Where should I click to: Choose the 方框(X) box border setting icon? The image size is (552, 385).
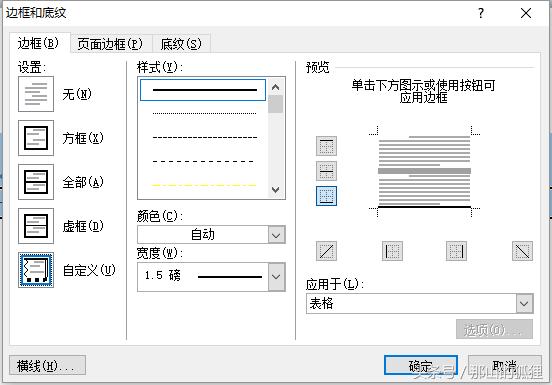[x=36, y=138]
